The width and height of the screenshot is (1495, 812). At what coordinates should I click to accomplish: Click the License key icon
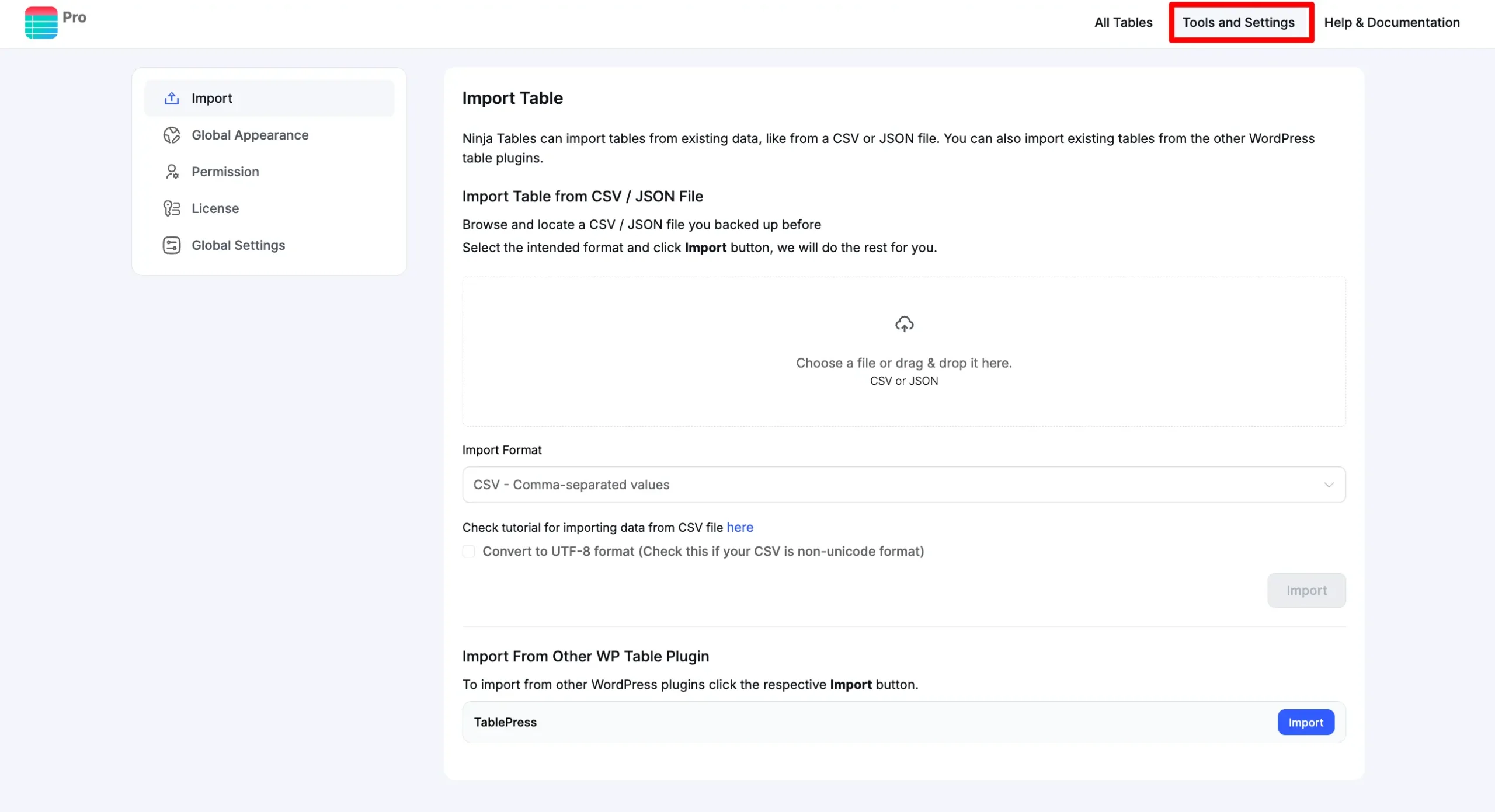point(171,208)
